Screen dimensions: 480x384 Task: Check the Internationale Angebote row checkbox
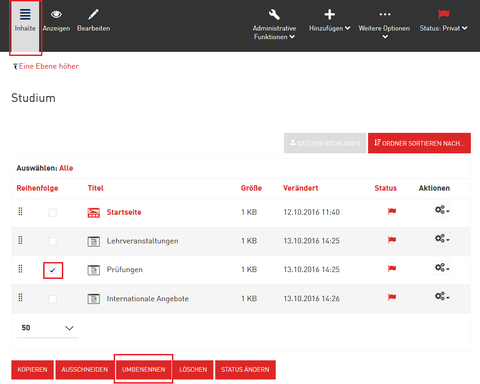[x=52, y=299]
